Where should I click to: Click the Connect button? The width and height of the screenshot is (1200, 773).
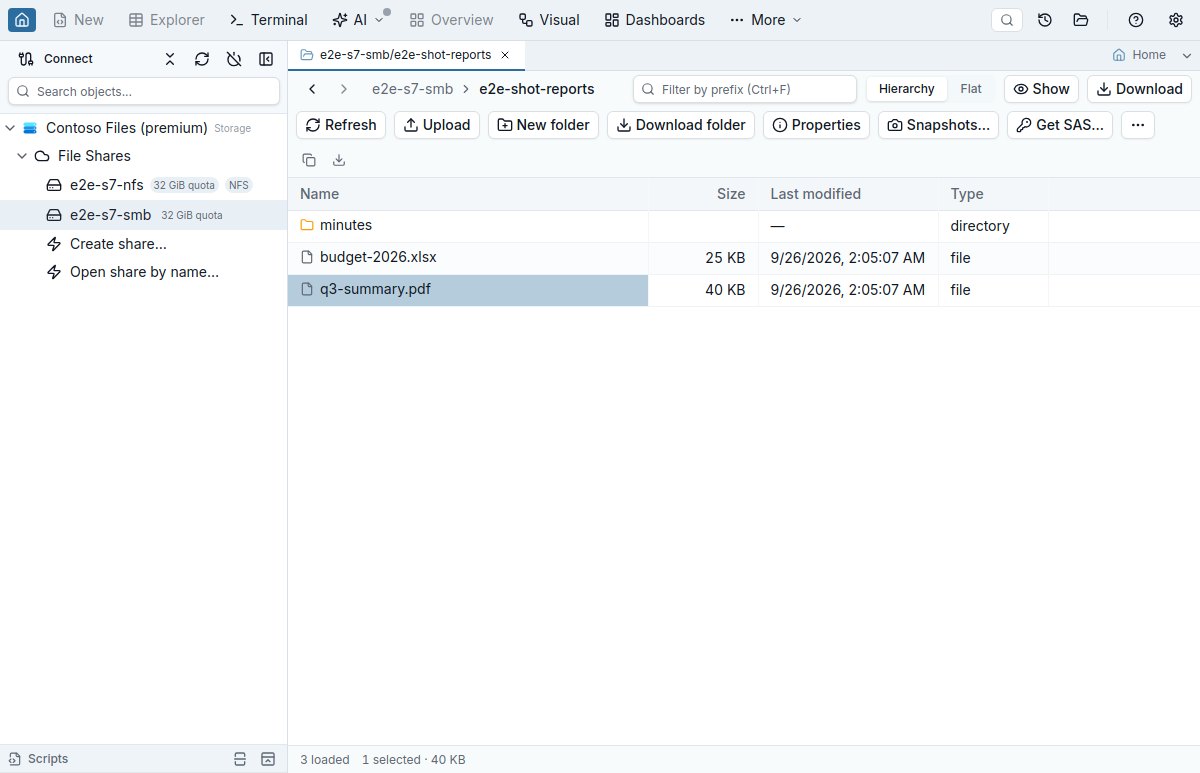(56, 59)
